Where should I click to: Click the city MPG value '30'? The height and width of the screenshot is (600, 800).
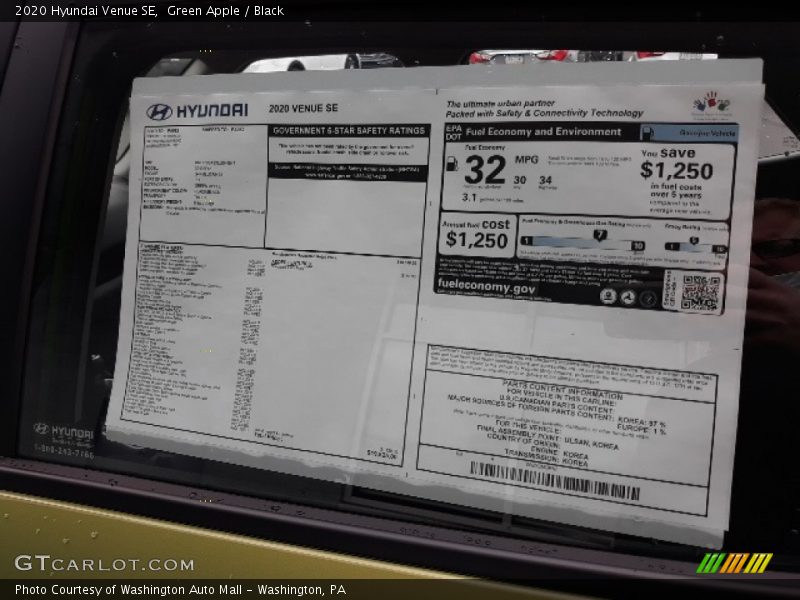[519, 180]
